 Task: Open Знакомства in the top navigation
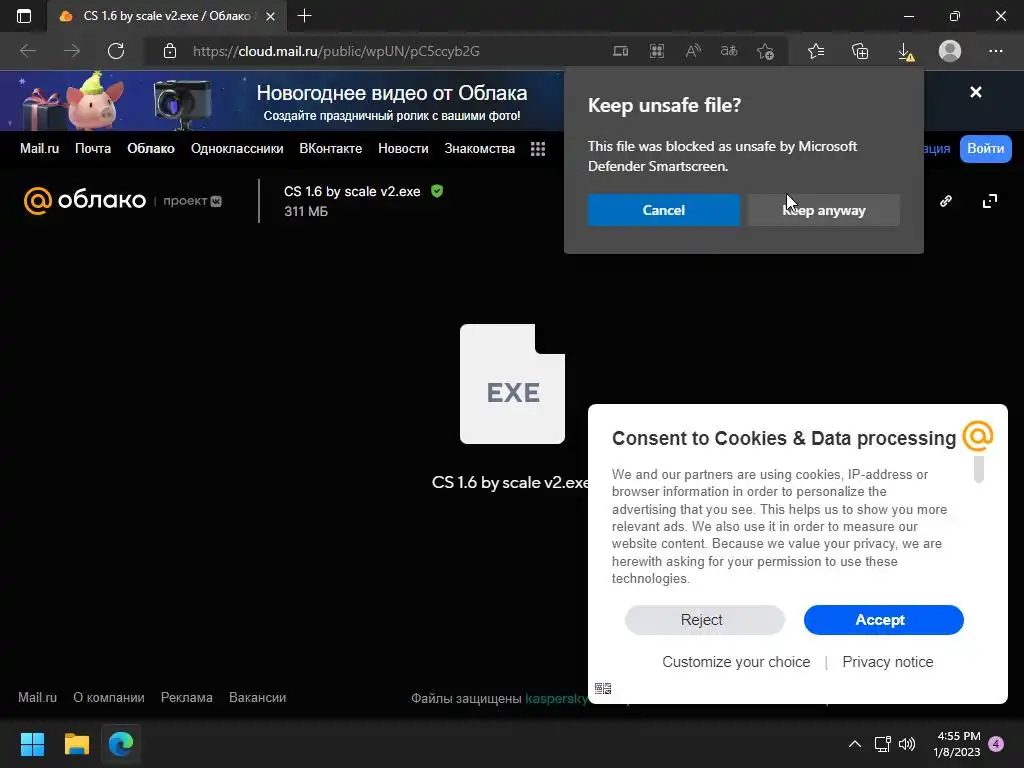(479, 148)
